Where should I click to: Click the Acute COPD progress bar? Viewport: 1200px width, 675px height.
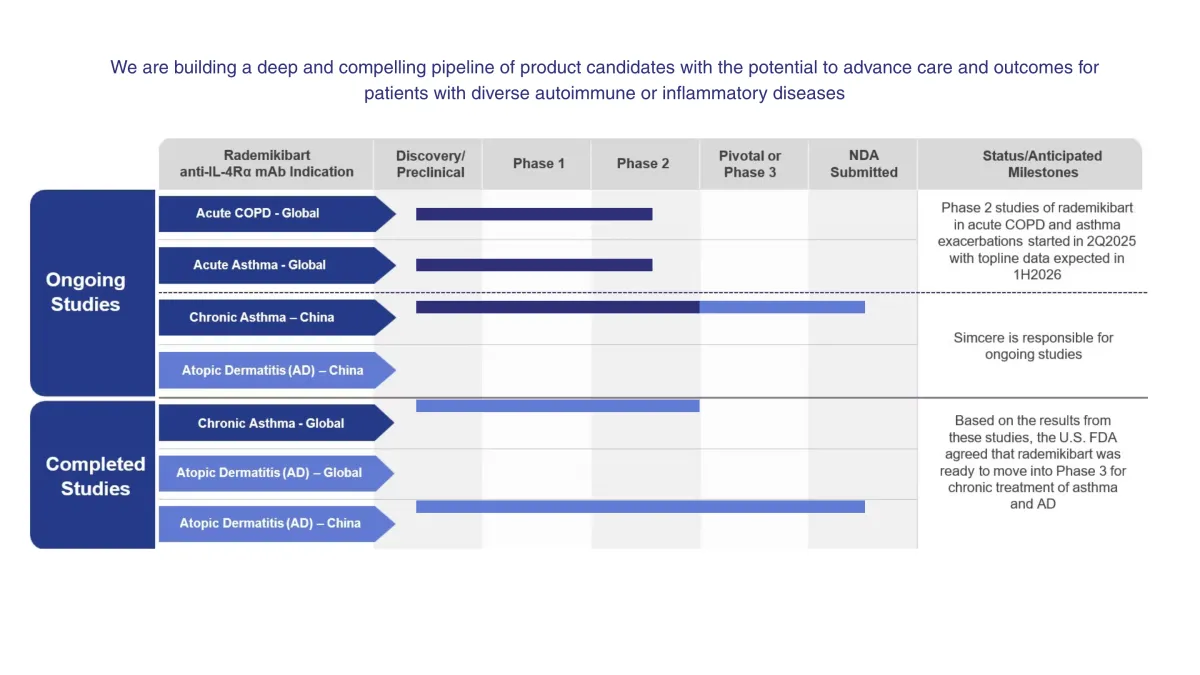tap(534, 214)
